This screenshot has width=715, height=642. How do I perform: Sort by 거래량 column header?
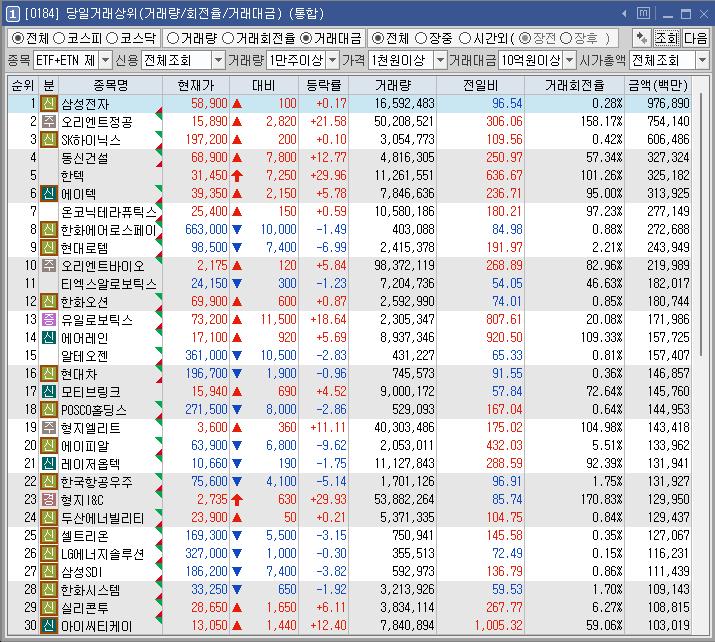coord(393,85)
